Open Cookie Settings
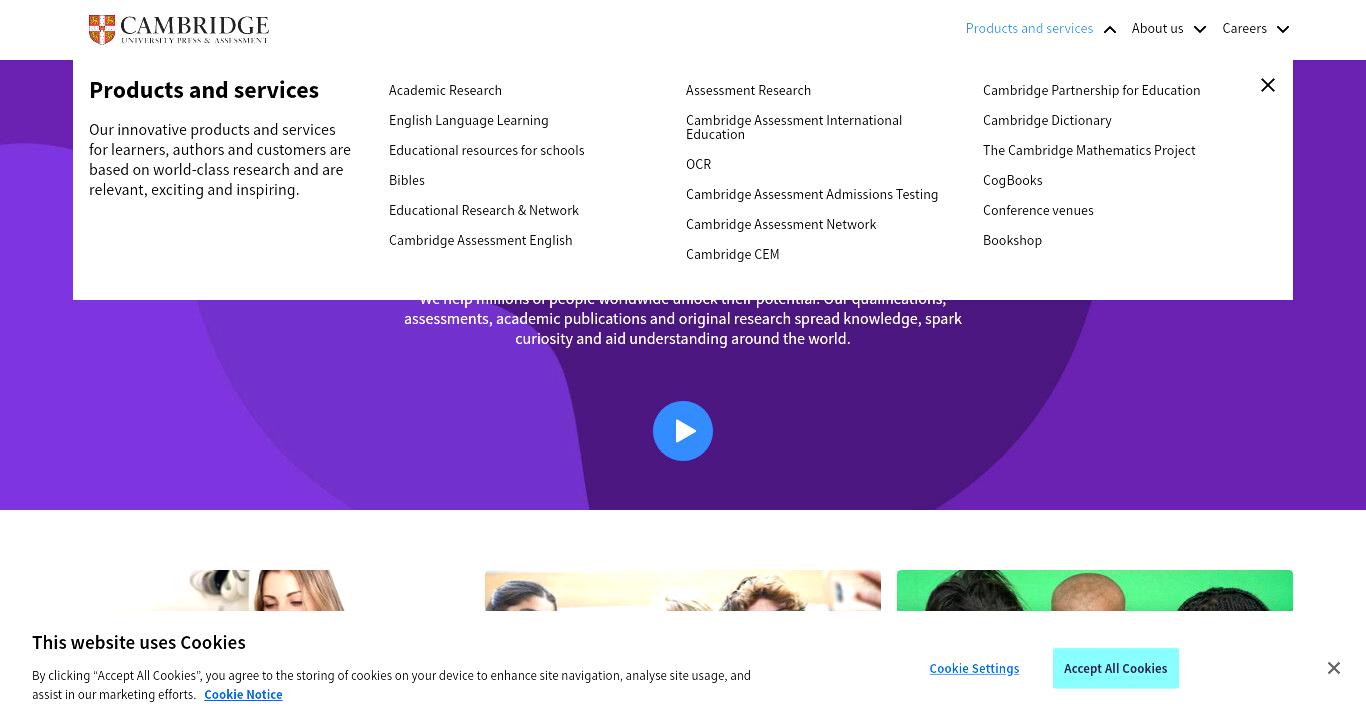1366x728 pixels. 974,668
